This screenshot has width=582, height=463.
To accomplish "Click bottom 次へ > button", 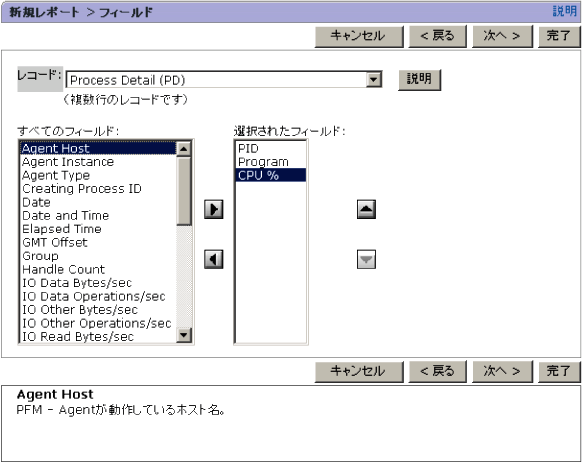I will [502, 371].
